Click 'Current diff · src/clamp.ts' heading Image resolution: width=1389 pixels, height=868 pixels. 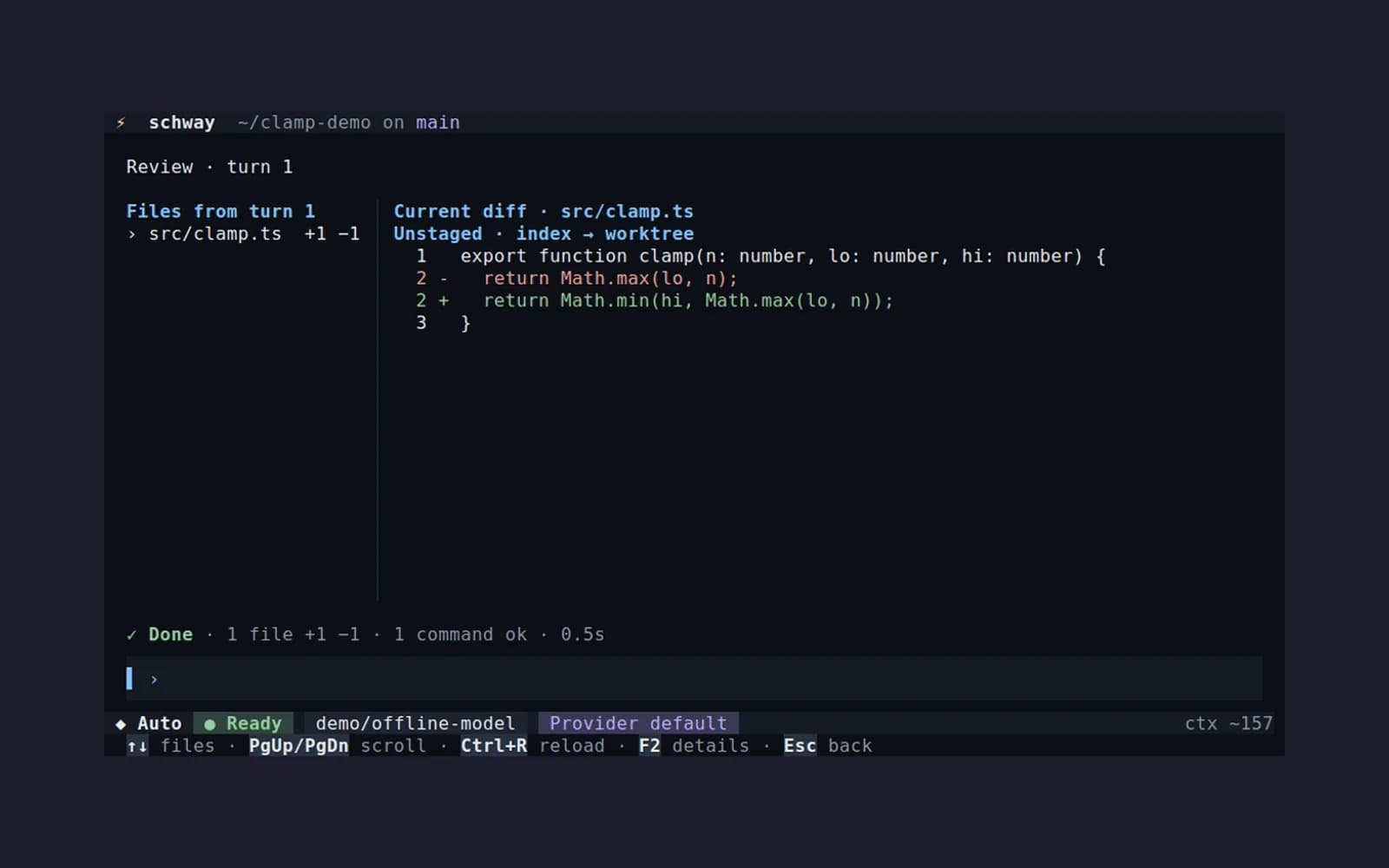pyautogui.click(x=543, y=211)
